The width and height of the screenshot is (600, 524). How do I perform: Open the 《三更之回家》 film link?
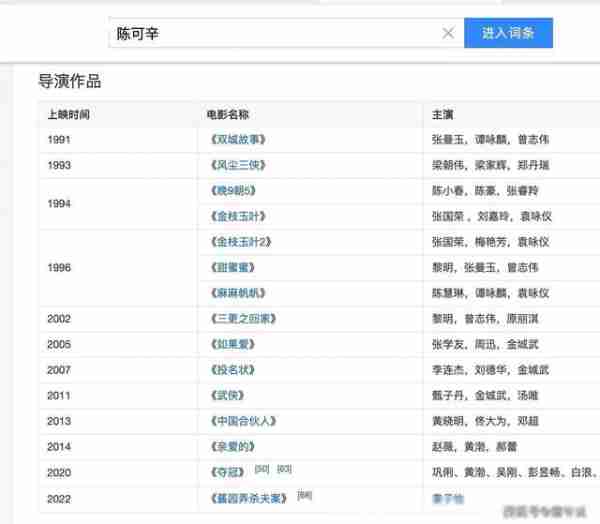[243, 318]
